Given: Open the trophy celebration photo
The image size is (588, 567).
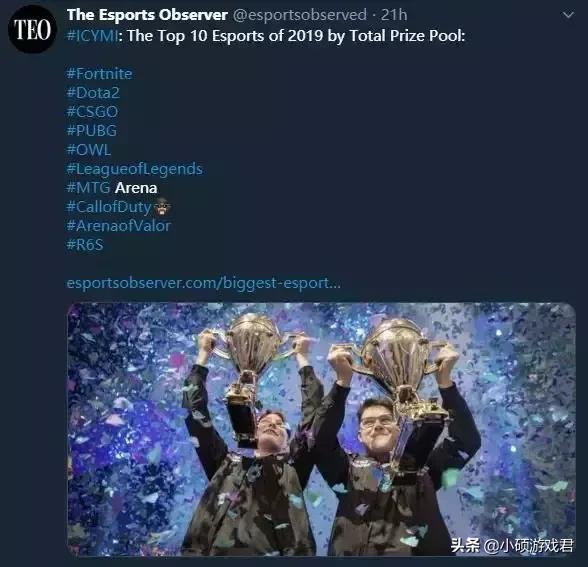Looking at the screenshot, I should 321,429.
